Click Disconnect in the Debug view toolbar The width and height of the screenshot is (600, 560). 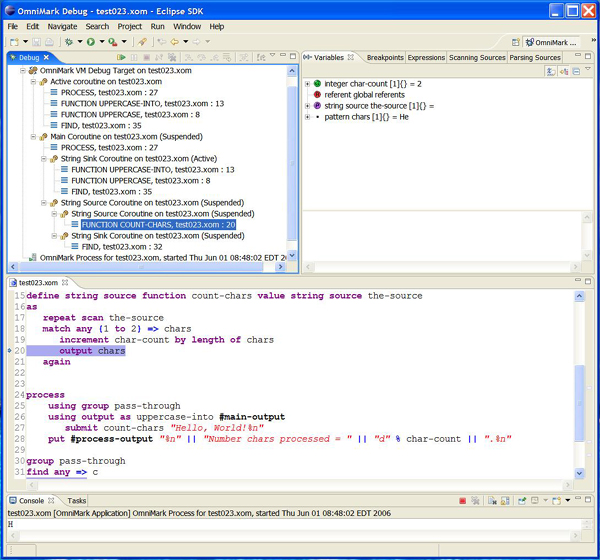(x=159, y=57)
